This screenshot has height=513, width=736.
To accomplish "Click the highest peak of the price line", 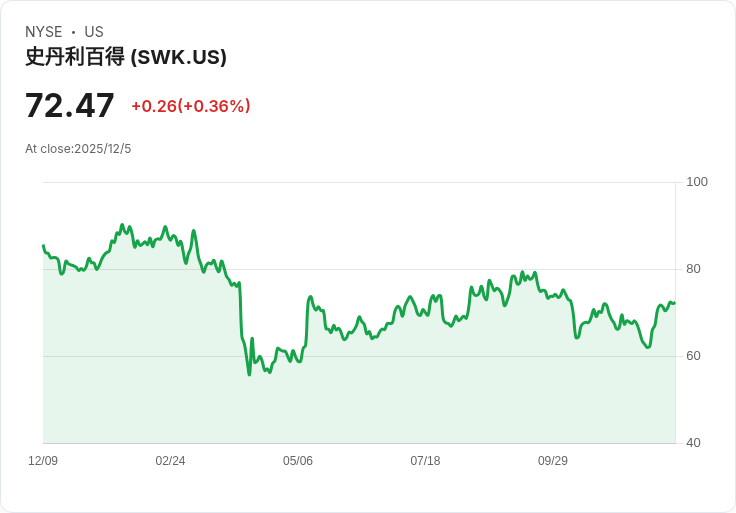I will pyautogui.click(x=122, y=225).
